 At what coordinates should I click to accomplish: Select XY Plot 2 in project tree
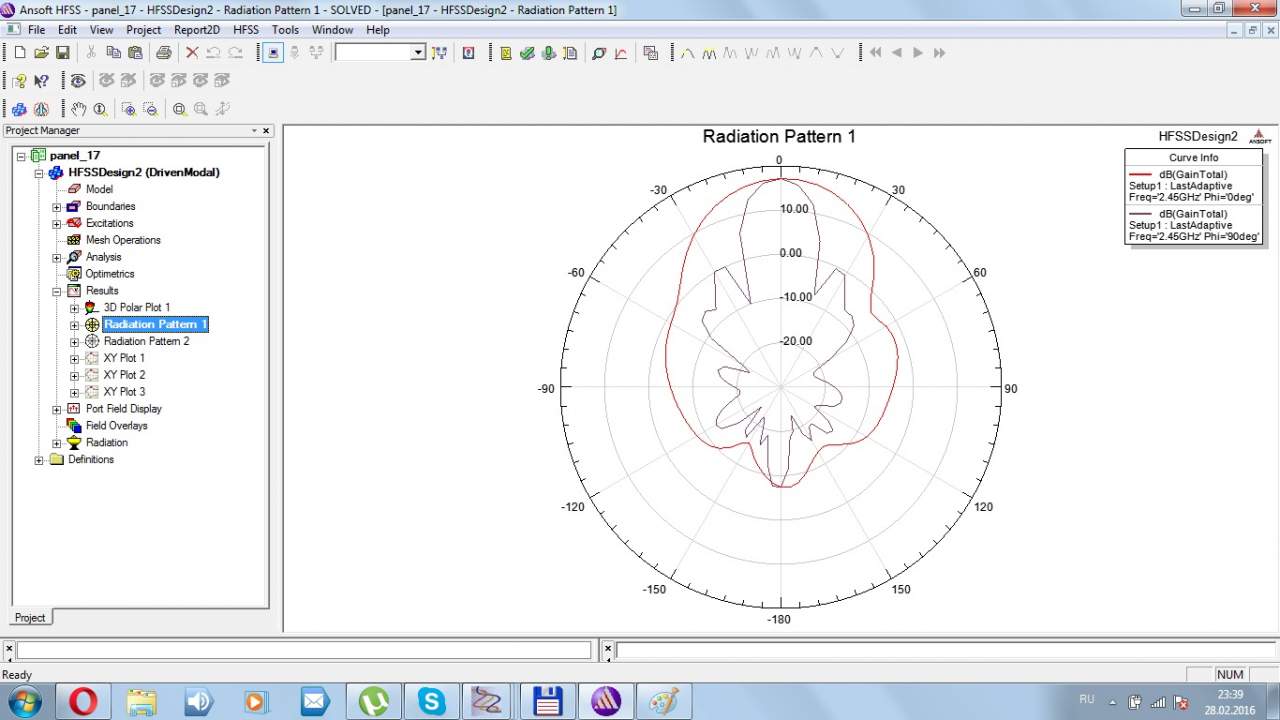(x=124, y=375)
